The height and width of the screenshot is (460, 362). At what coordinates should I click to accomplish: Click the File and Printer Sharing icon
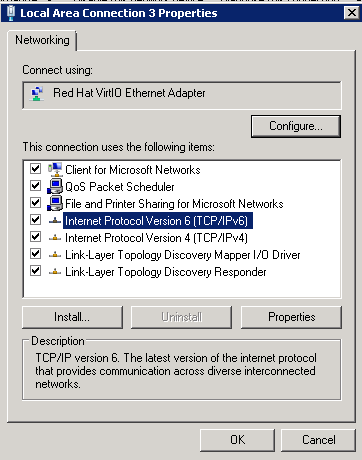point(55,203)
